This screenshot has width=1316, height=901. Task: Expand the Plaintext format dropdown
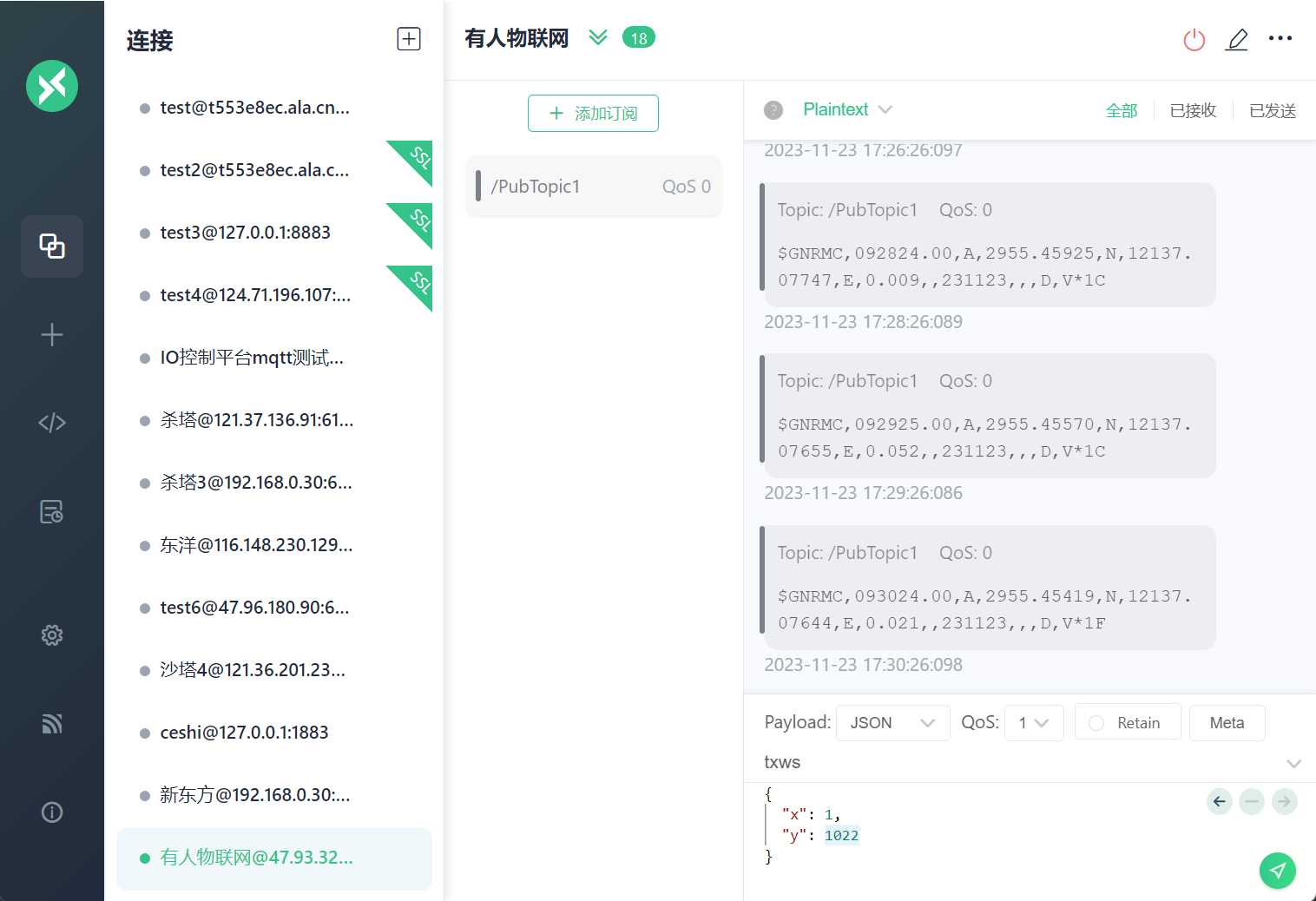coord(847,109)
